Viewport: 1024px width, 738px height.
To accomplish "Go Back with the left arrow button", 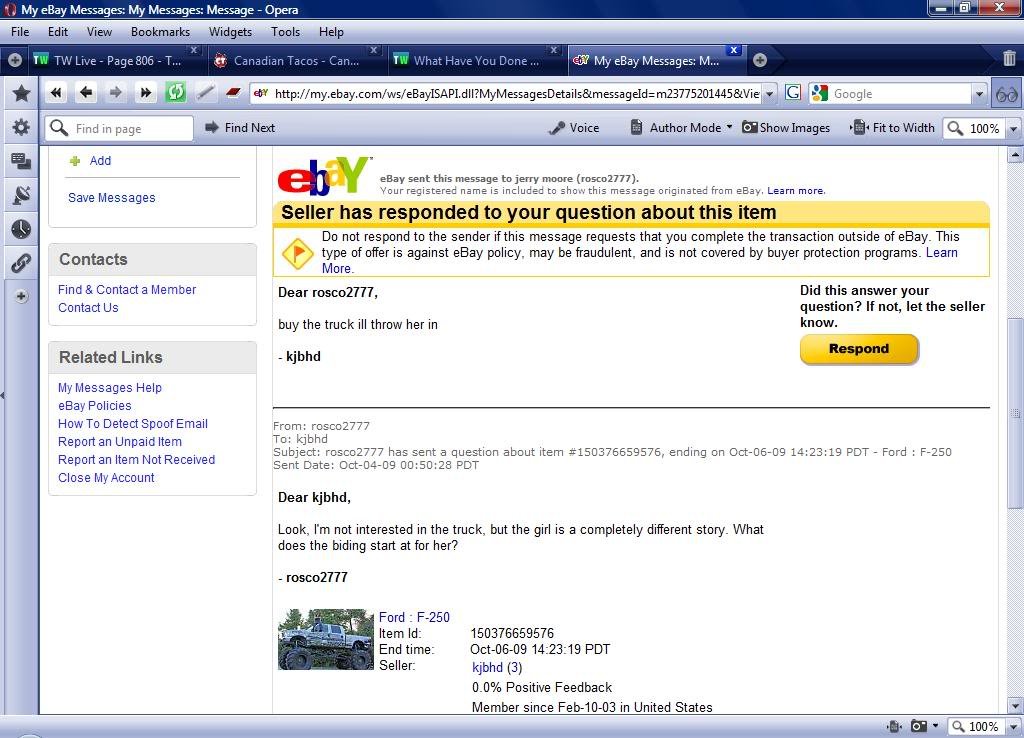I will (x=86, y=93).
